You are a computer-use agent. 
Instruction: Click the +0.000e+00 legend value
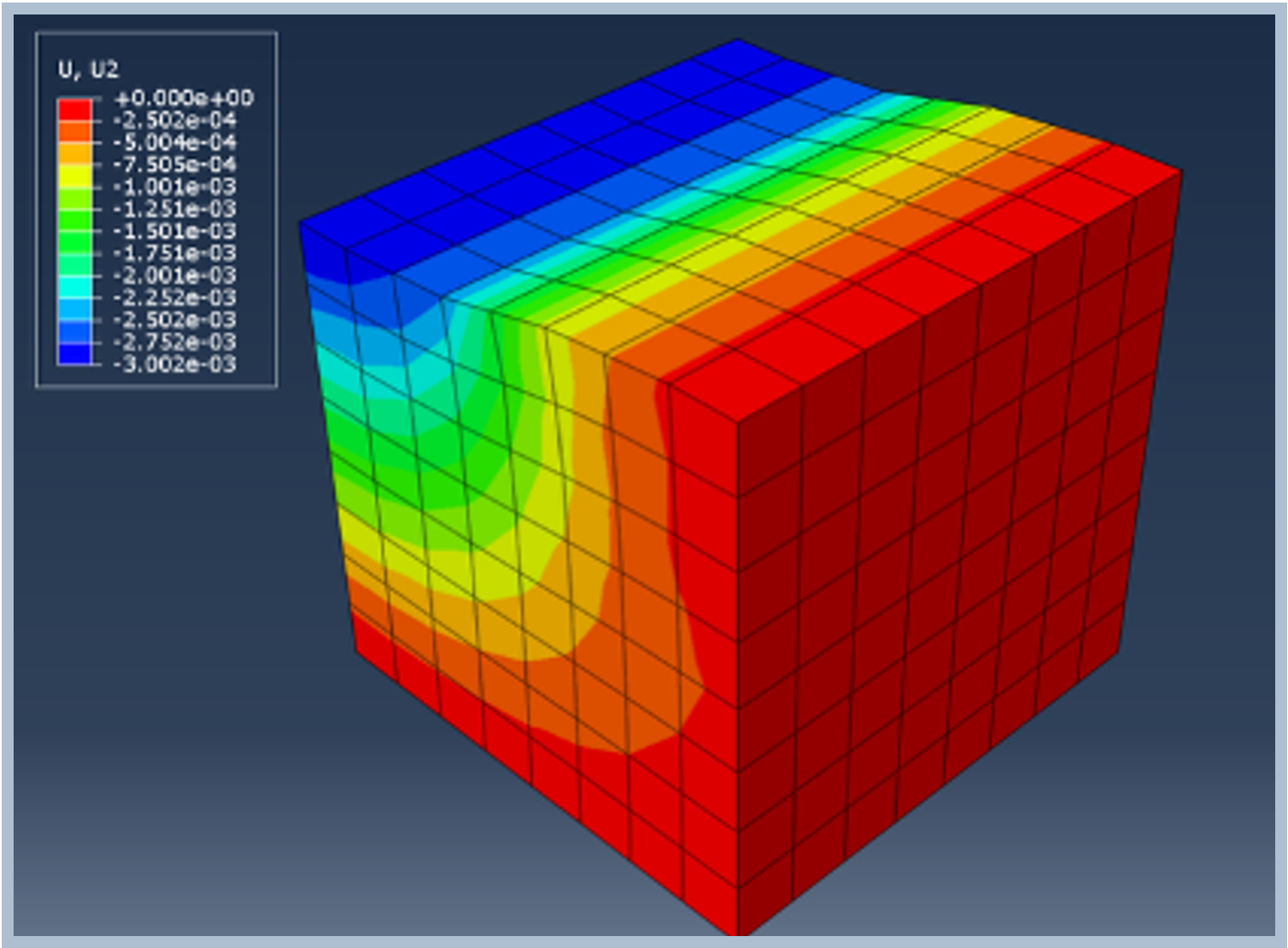click(183, 98)
